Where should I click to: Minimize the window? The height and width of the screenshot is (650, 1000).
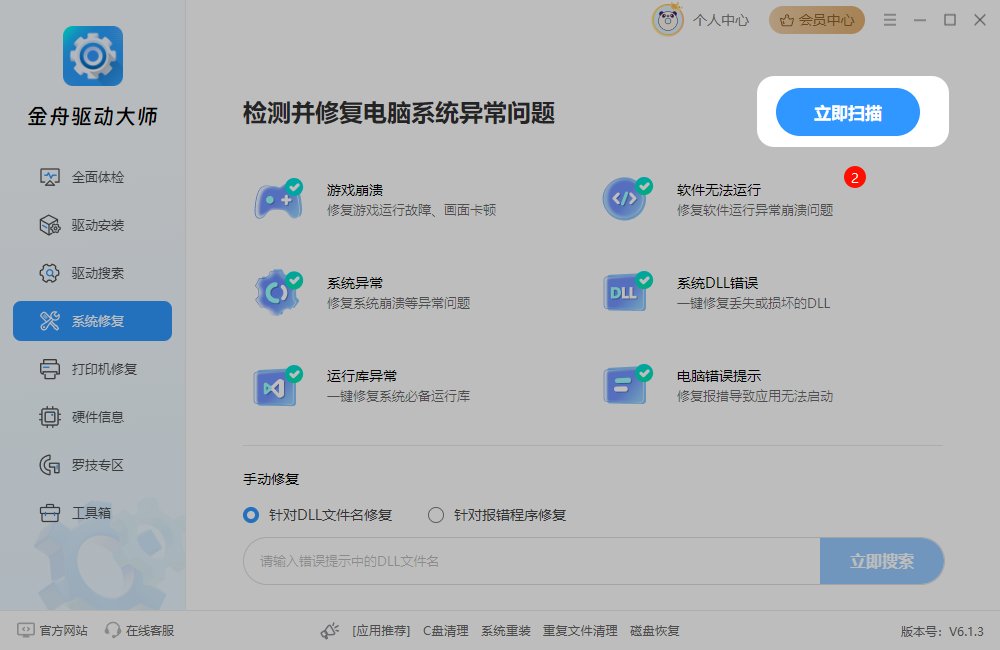pyautogui.click(x=920, y=20)
